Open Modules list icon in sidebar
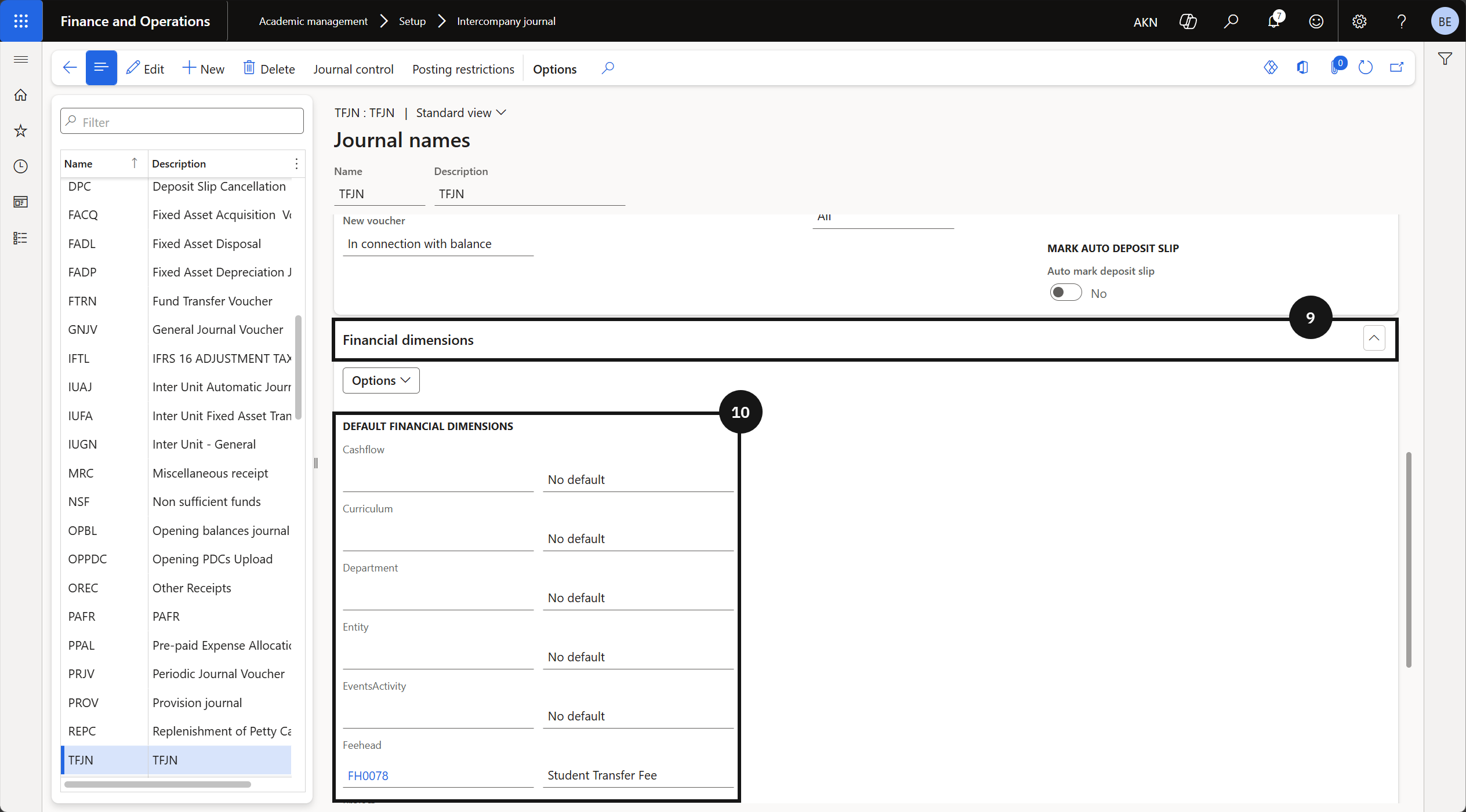 coord(21,238)
